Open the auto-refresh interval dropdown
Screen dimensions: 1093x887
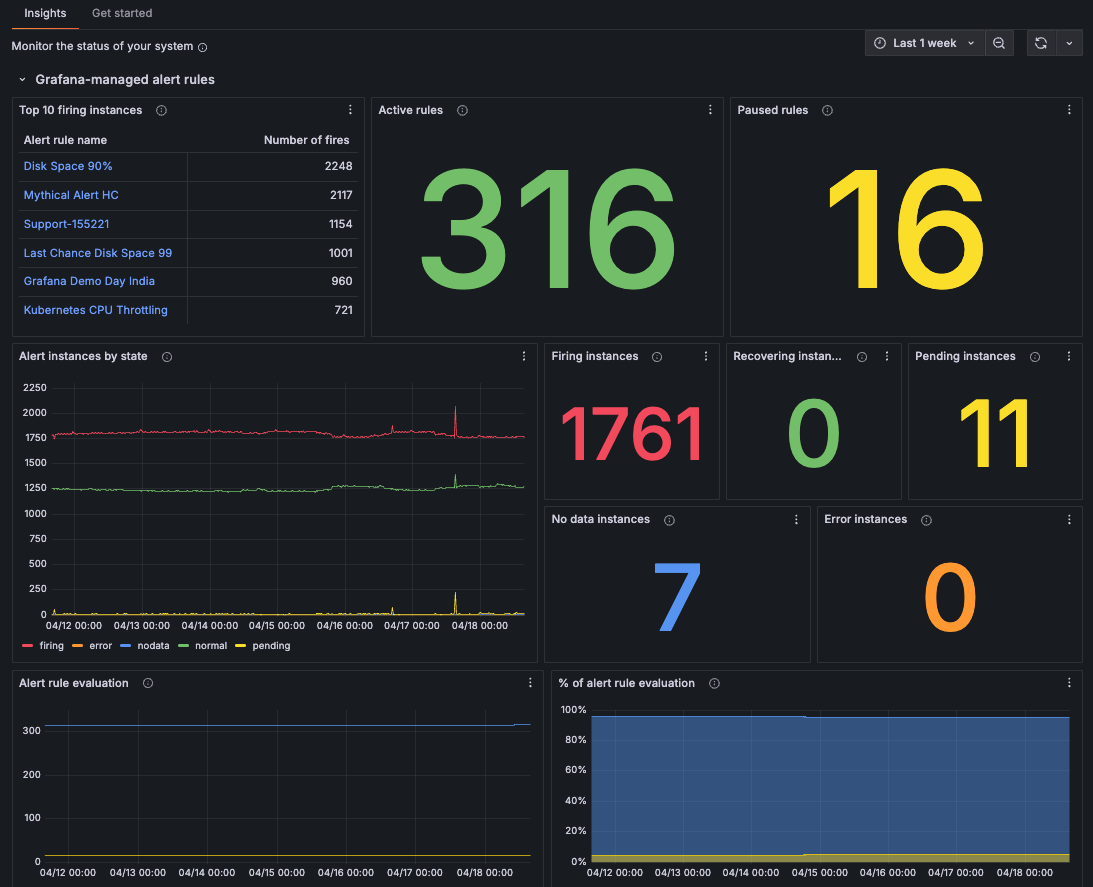point(1069,43)
